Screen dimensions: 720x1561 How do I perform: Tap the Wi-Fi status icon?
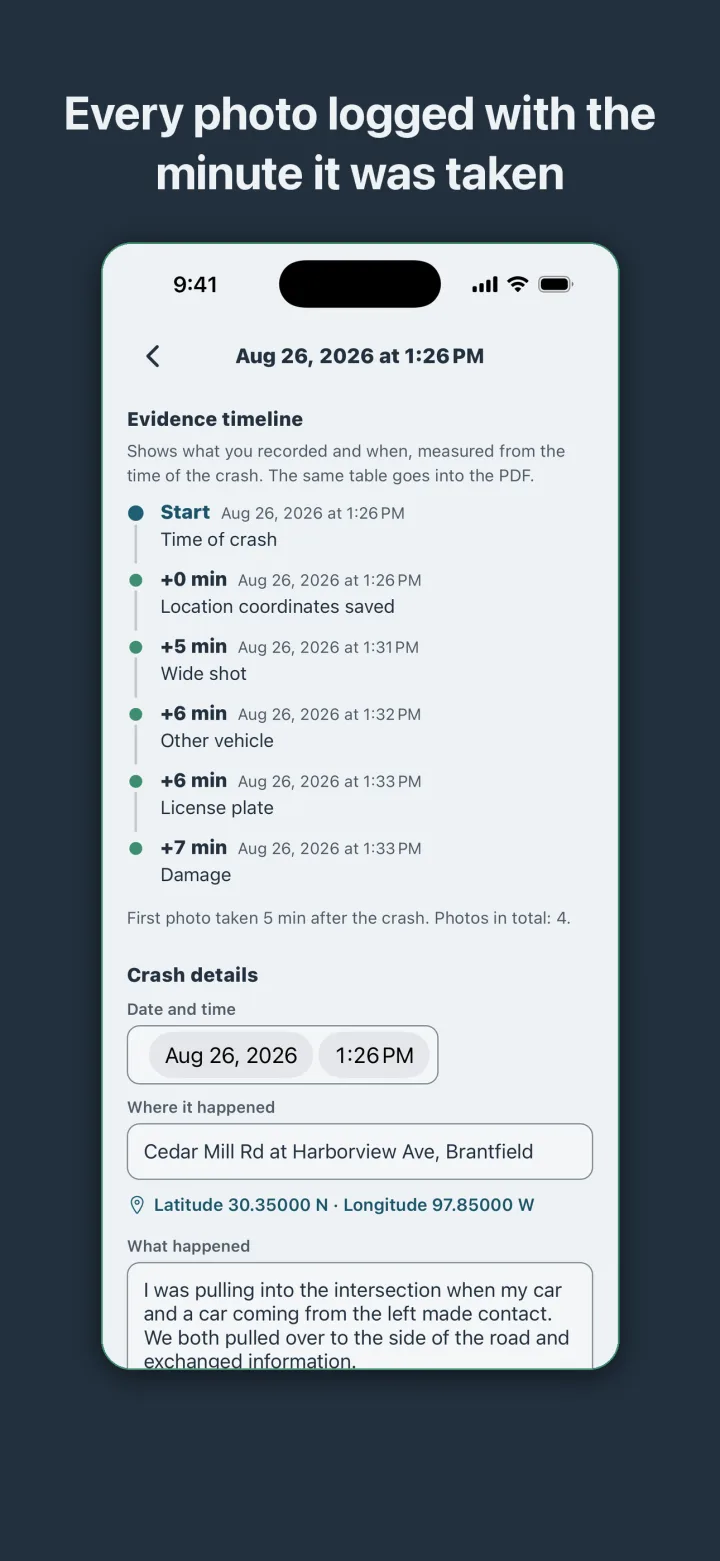(517, 284)
